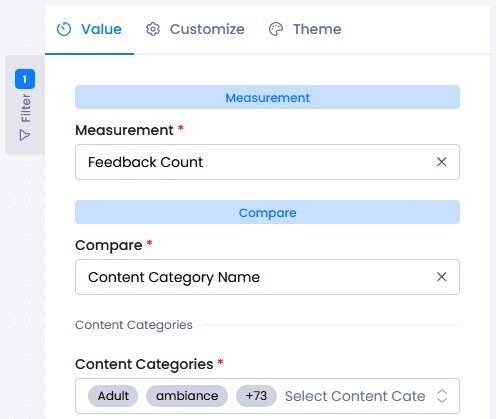Click the Compare section header bar
Image resolution: width=496 pixels, height=419 pixels.
(x=267, y=212)
